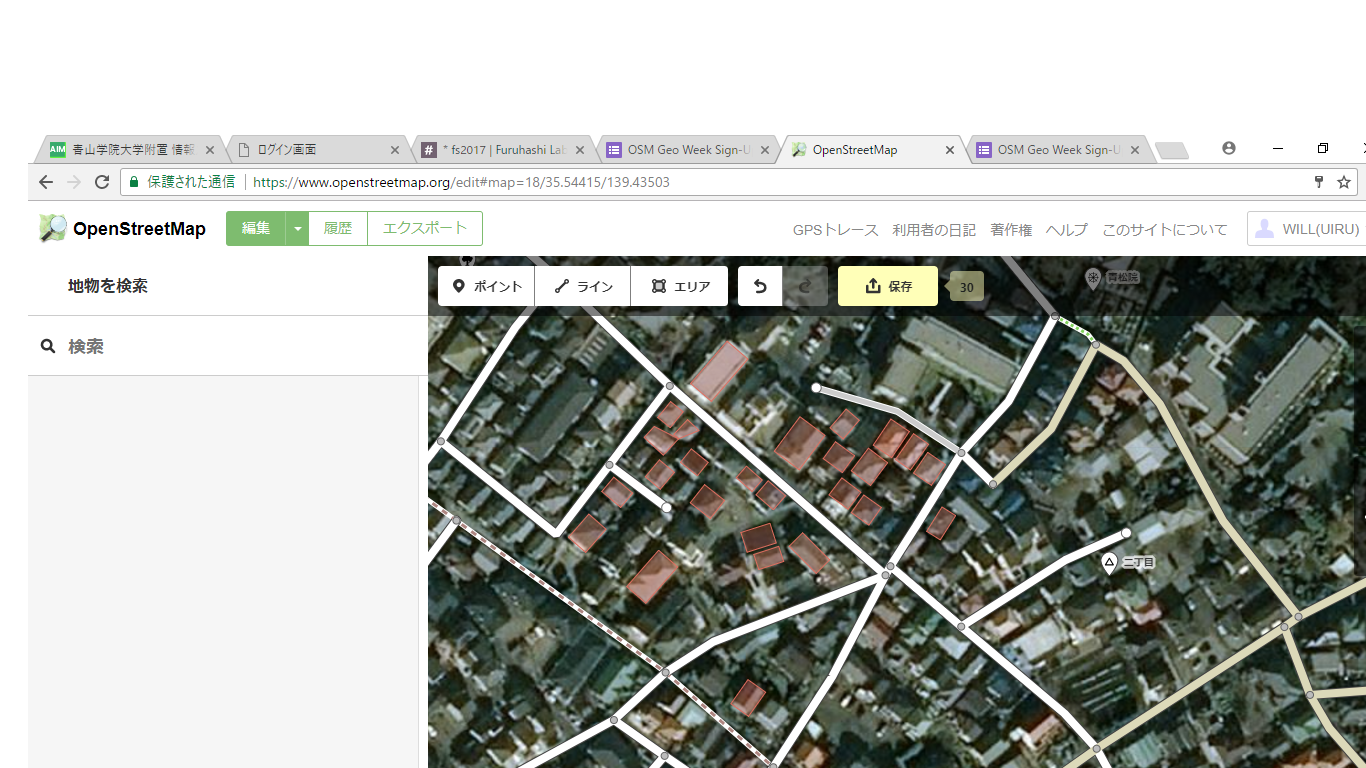The width and height of the screenshot is (1366, 768).
Task: Switch to the エクスポート tab
Action: click(x=424, y=228)
